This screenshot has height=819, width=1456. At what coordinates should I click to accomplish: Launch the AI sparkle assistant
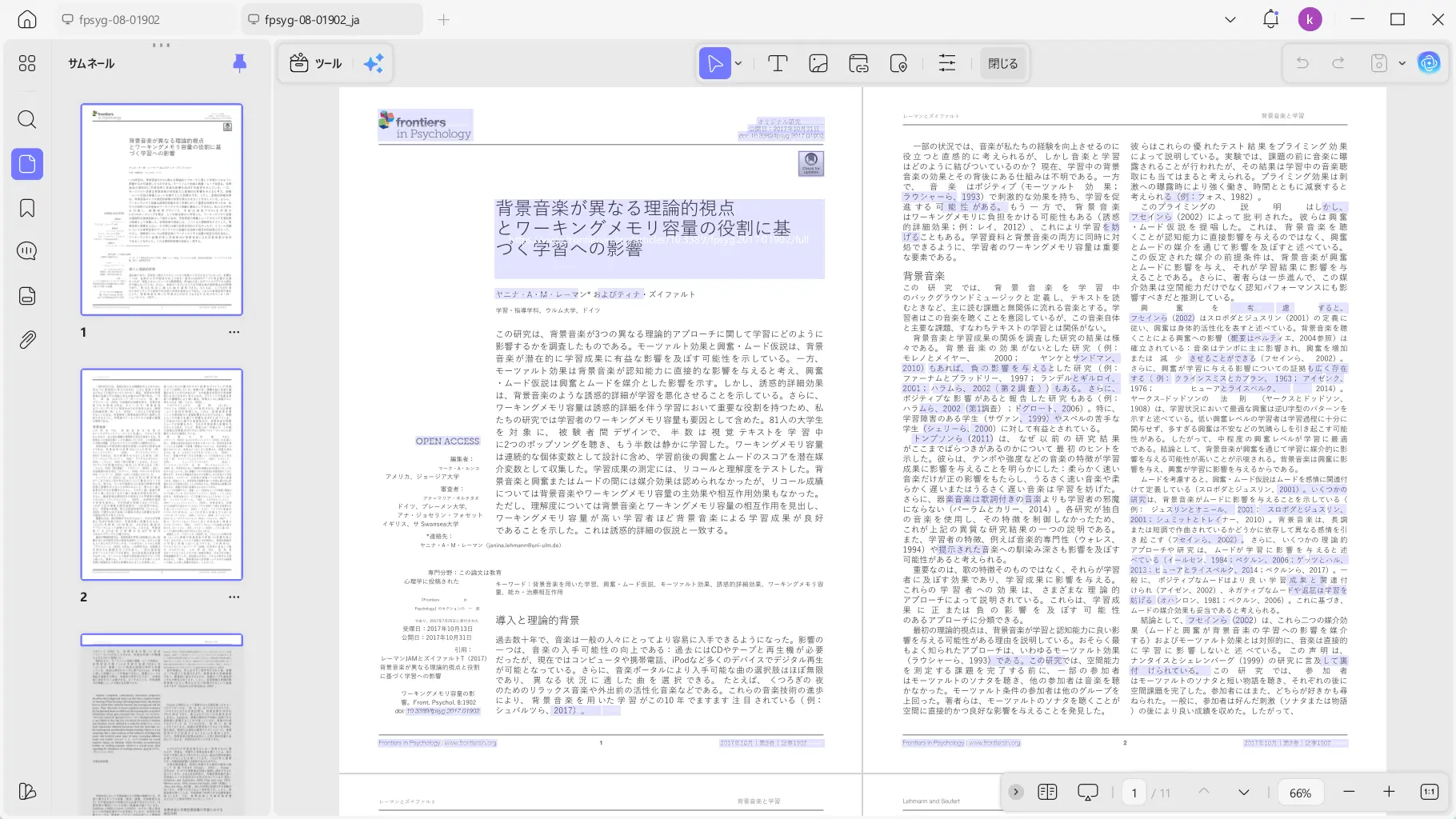point(374,63)
